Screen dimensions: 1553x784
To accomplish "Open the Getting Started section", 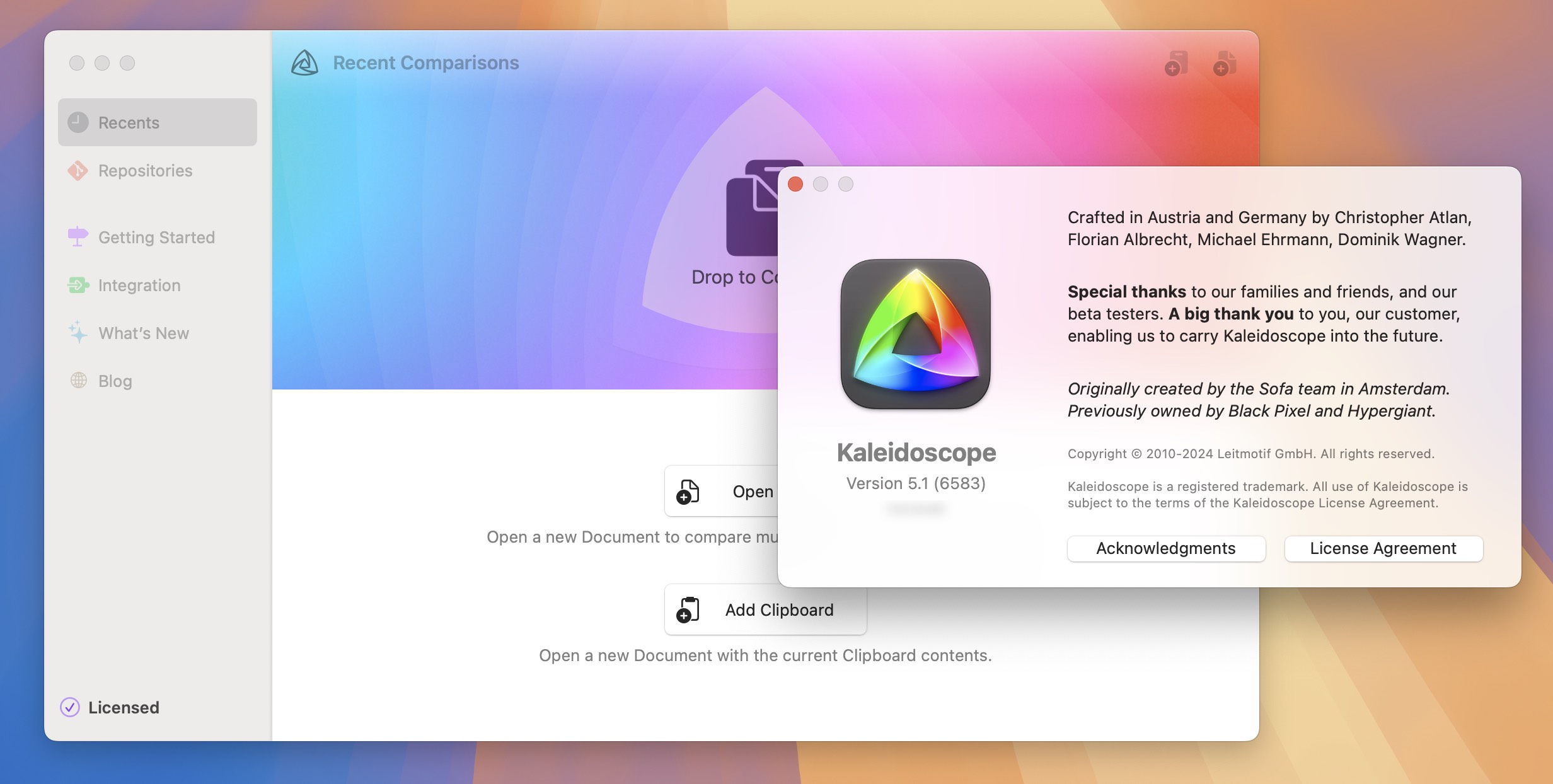I will pos(157,237).
